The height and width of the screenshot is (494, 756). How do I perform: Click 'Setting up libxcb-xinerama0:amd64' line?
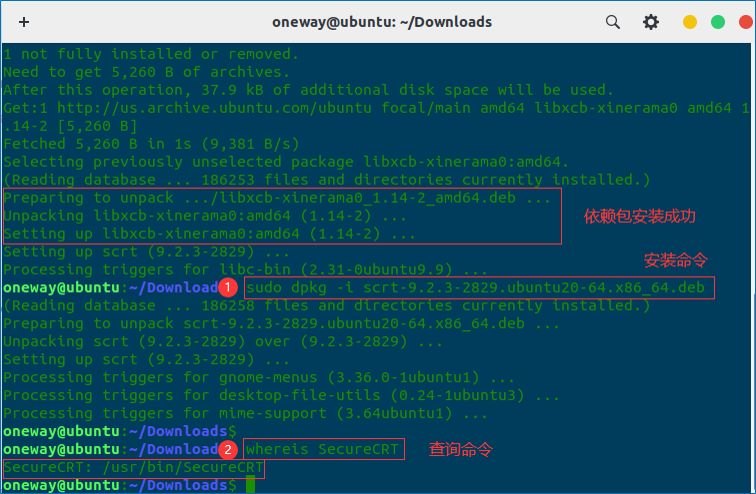pos(209,234)
